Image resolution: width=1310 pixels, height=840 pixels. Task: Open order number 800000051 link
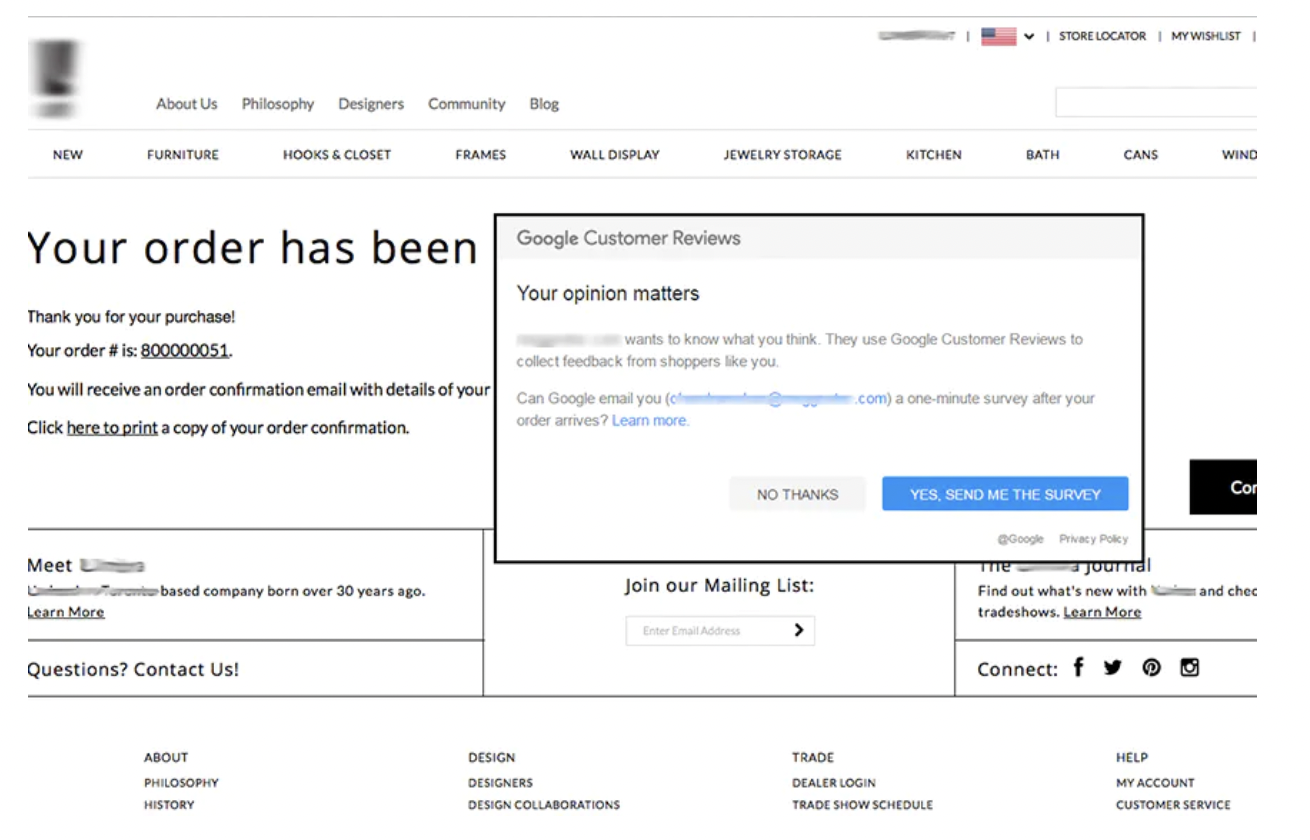tap(185, 351)
